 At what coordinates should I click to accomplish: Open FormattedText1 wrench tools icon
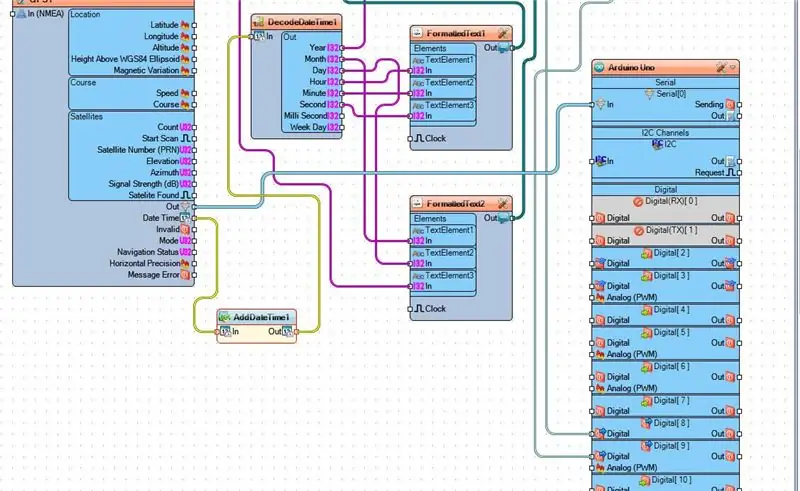[x=503, y=33]
